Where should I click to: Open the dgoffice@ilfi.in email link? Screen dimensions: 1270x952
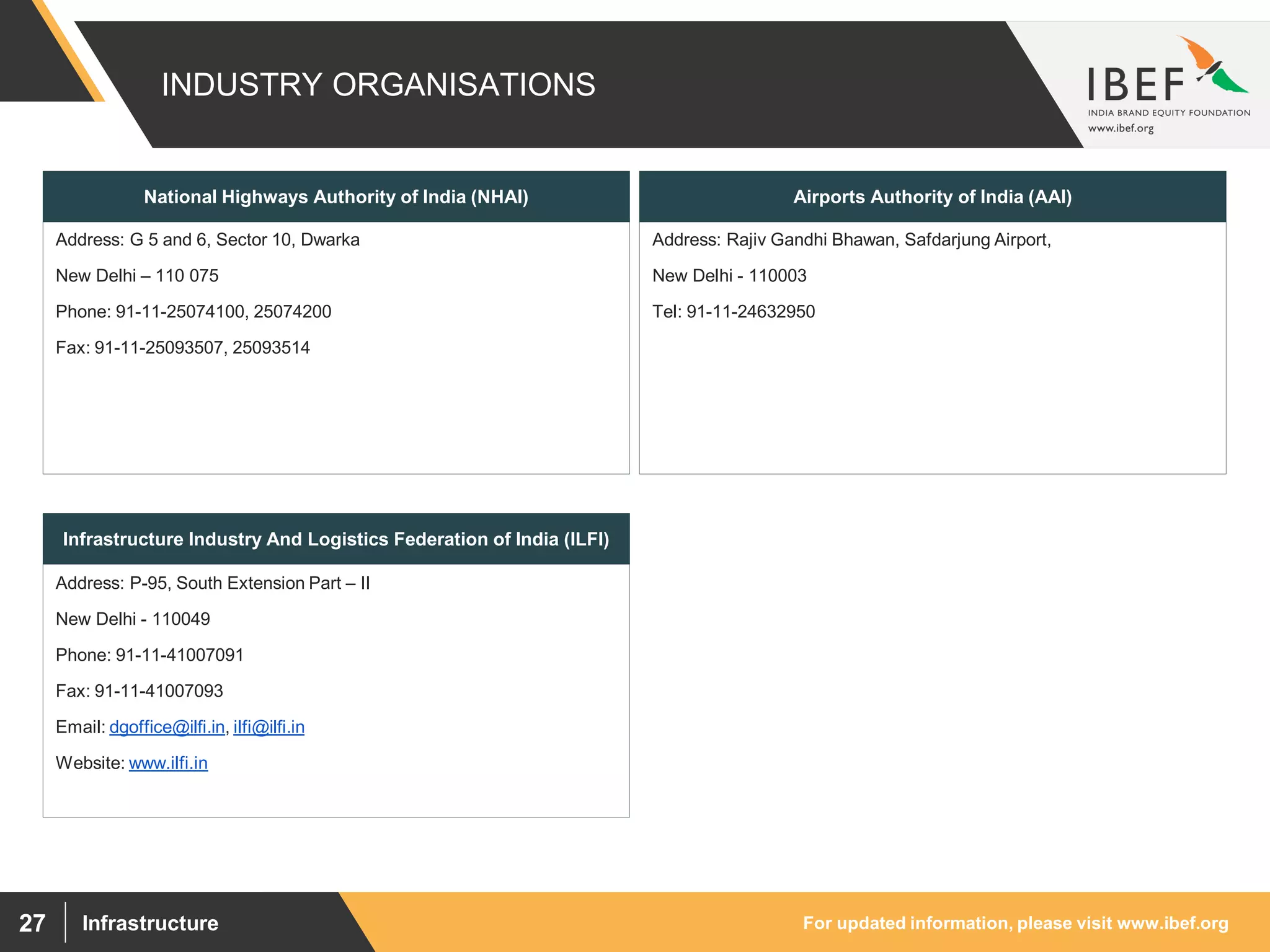tap(167, 727)
